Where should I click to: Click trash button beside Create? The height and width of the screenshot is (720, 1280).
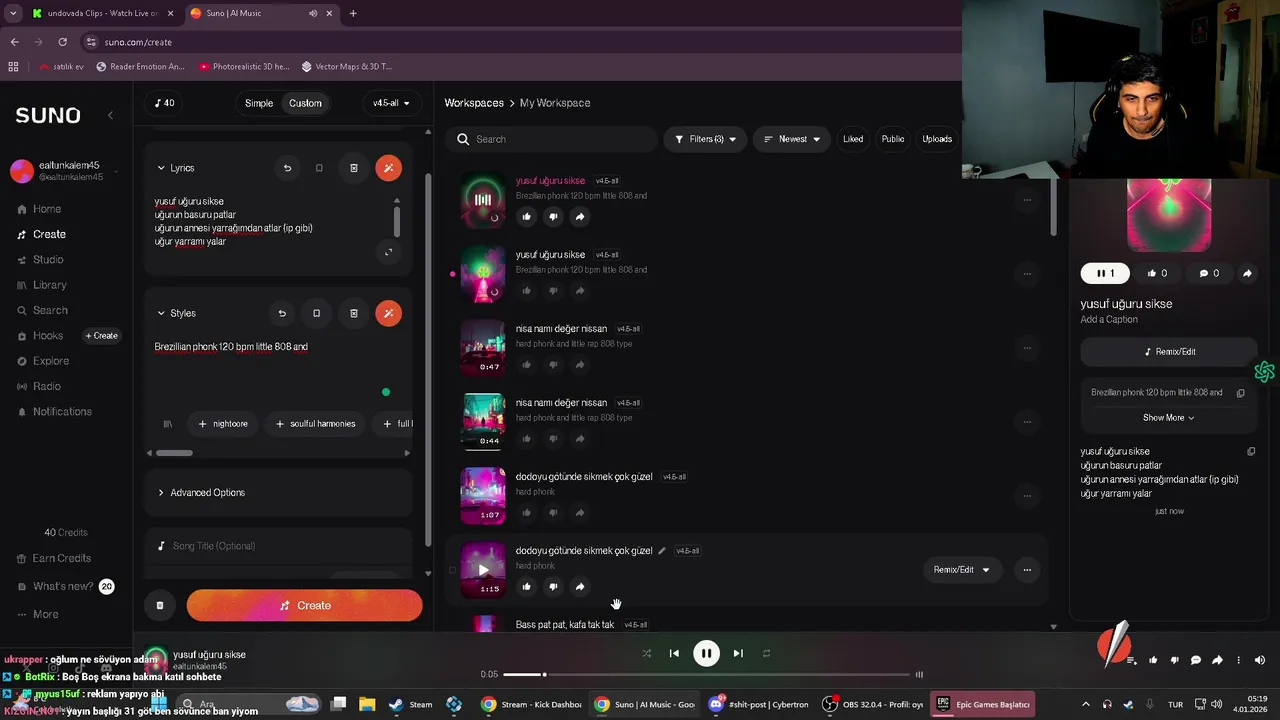(160, 605)
